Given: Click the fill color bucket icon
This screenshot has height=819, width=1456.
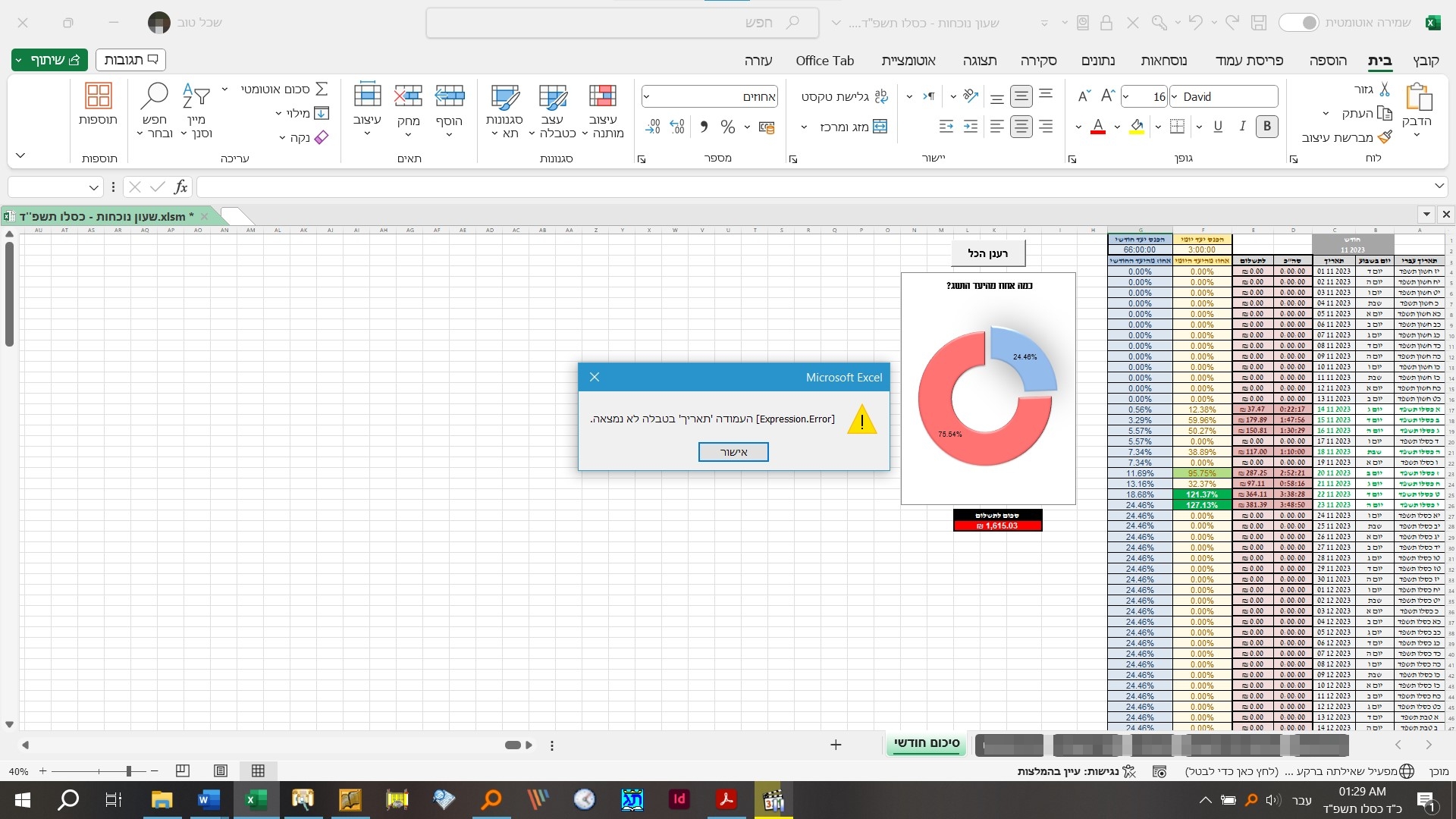Looking at the screenshot, I should (1136, 127).
